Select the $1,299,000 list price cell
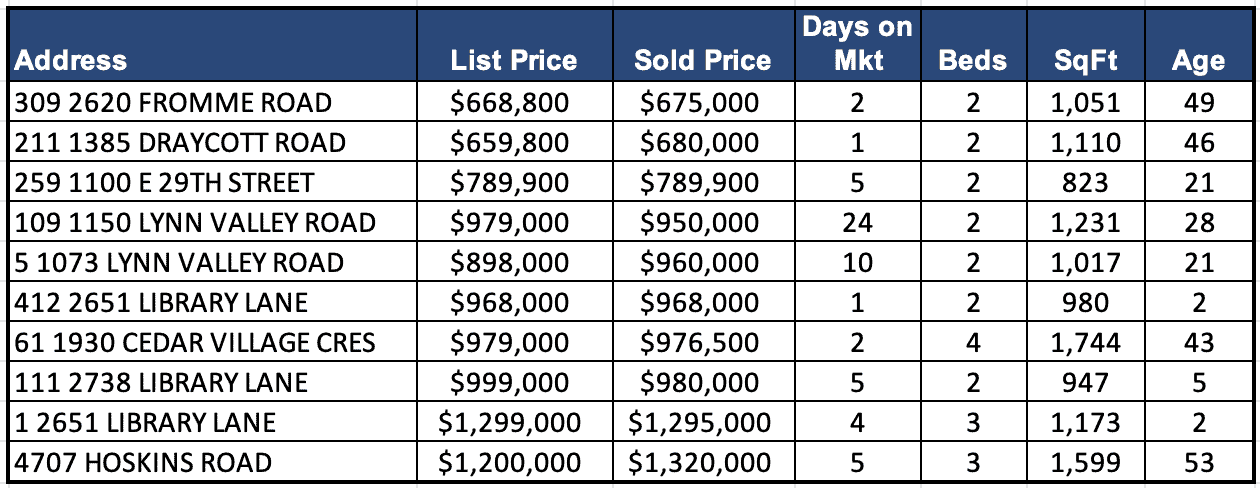Viewport: 1260px width, 488px height. [x=510, y=423]
